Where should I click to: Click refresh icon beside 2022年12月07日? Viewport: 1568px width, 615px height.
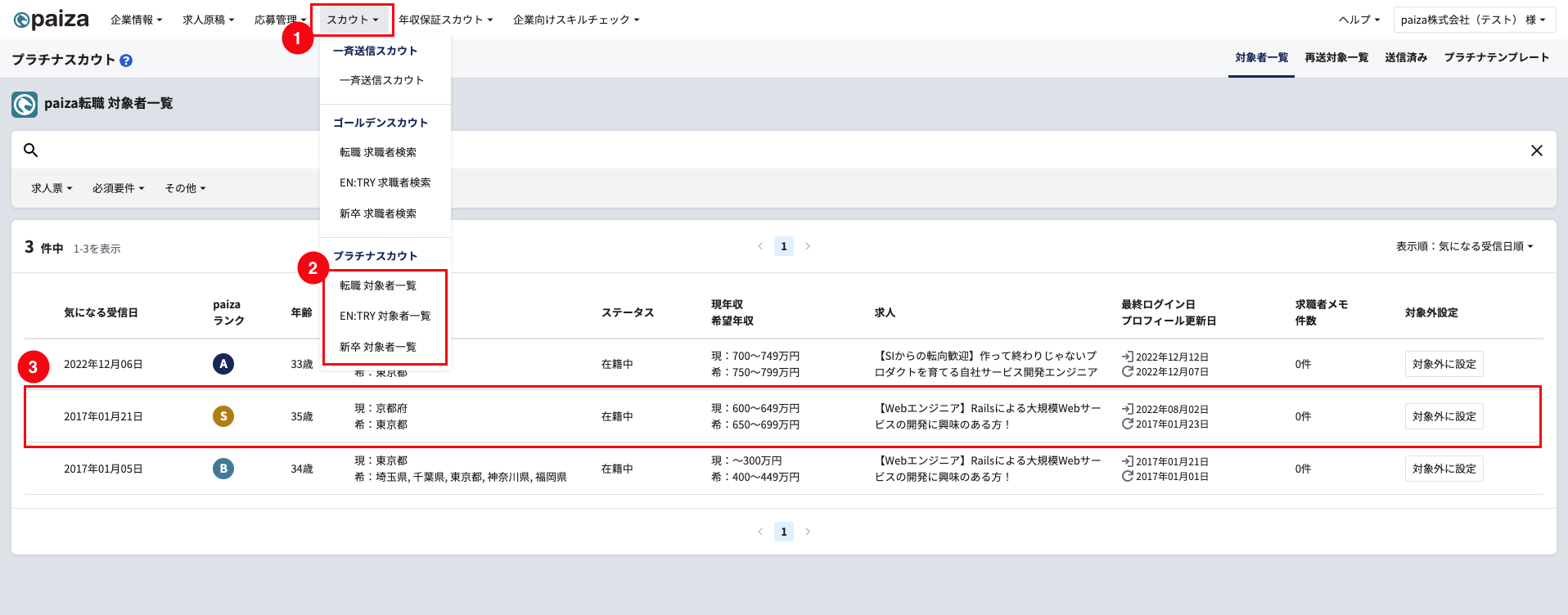click(1128, 371)
